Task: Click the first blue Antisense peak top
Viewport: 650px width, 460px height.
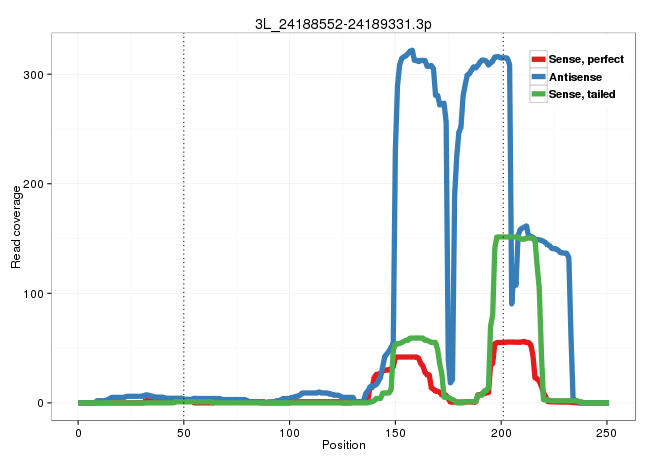Action: [410, 52]
